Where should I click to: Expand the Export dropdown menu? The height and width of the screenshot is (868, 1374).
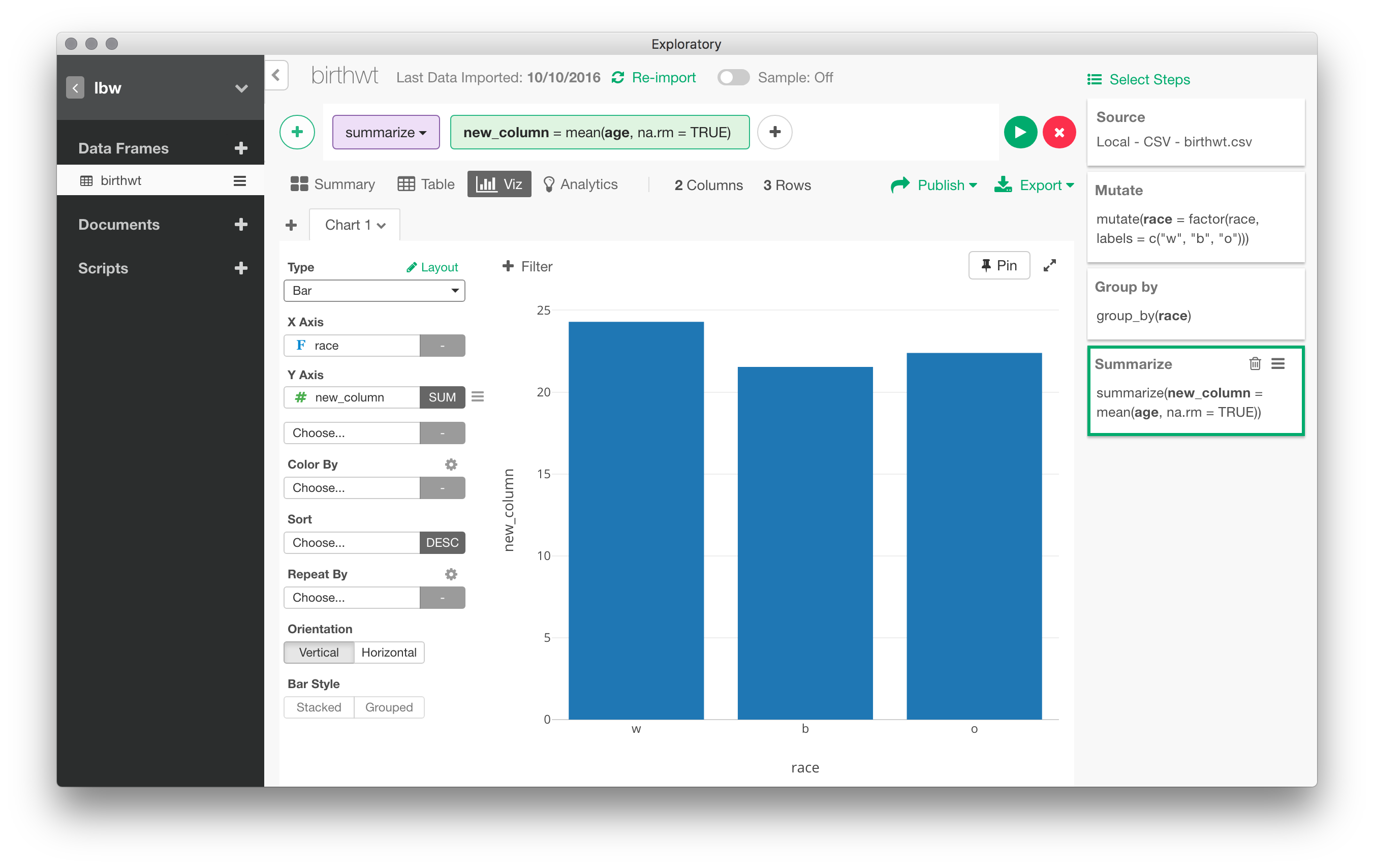pos(1035,185)
